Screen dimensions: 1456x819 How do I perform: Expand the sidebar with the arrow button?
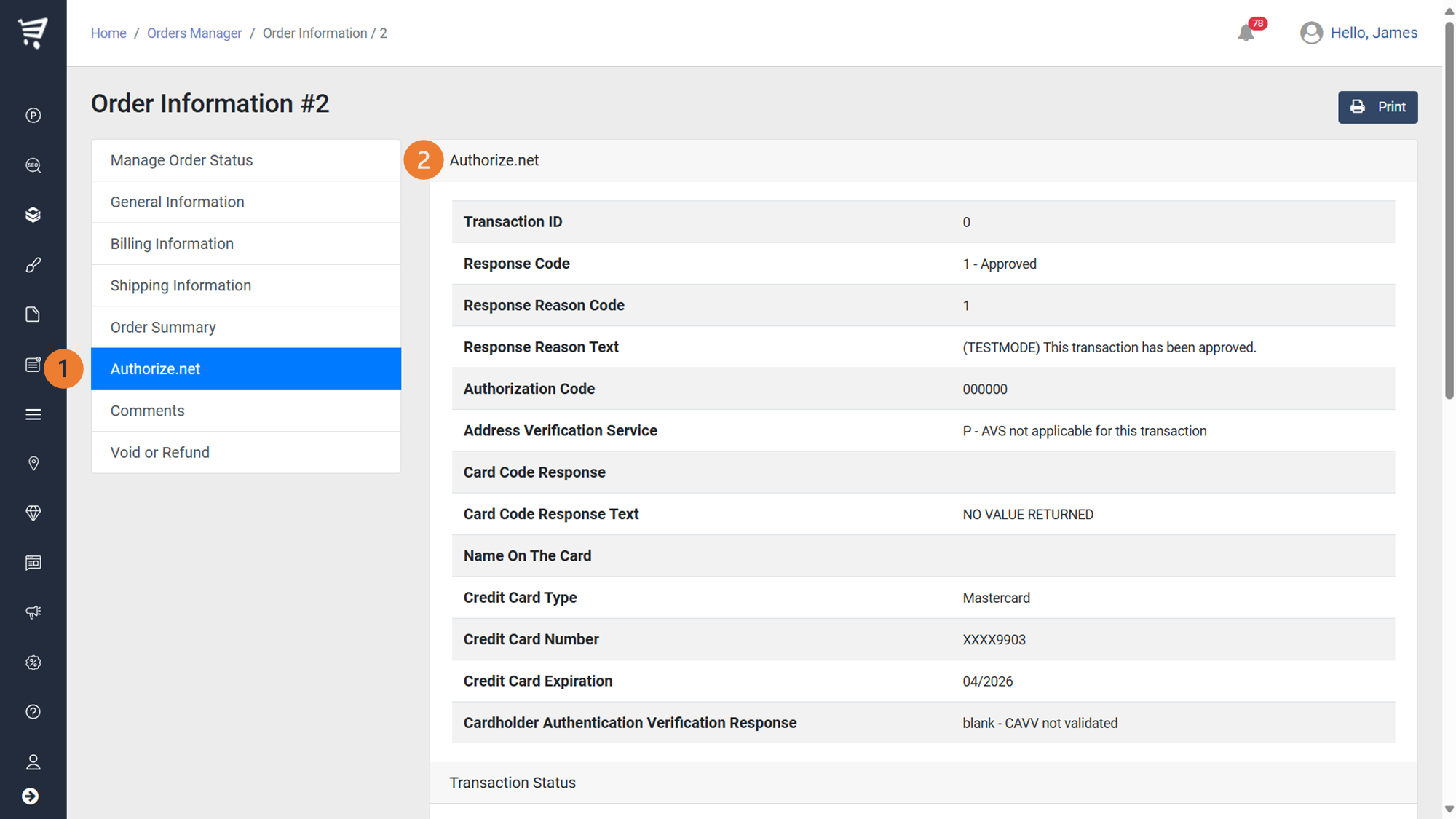coord(31,796)
